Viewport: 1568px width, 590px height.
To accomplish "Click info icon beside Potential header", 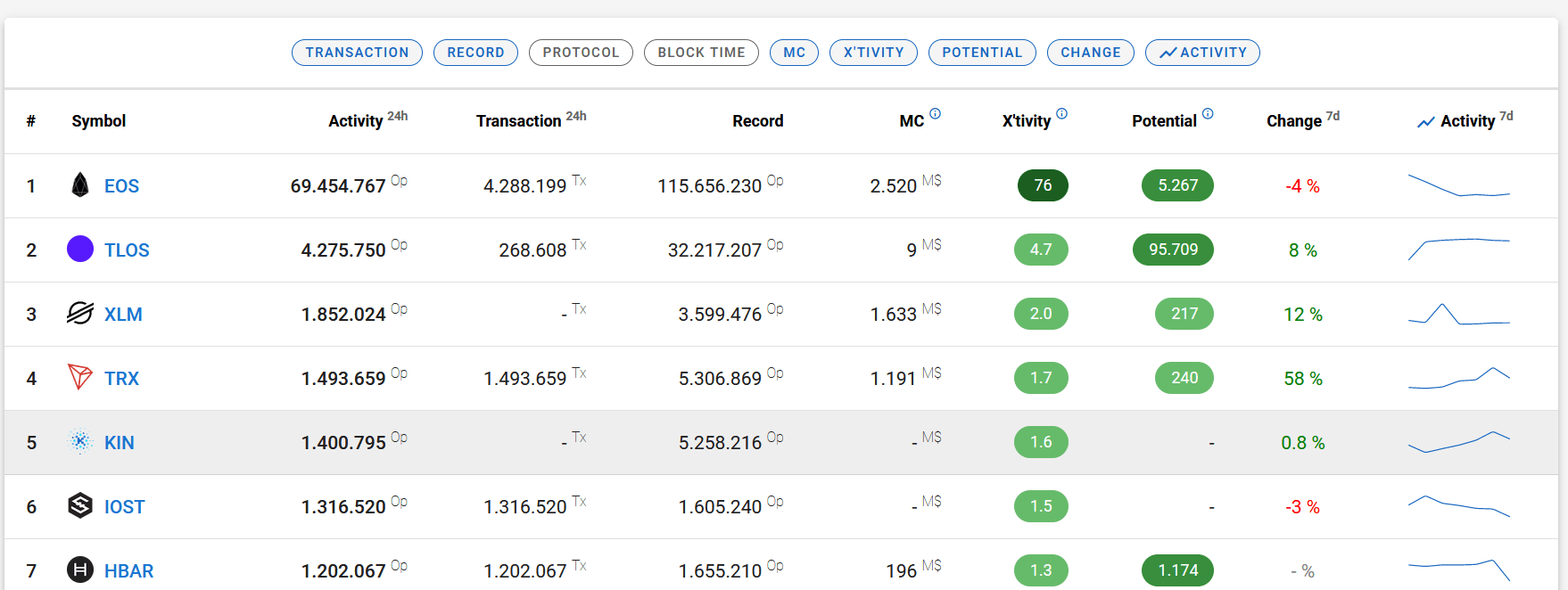I will [1208, 114].
